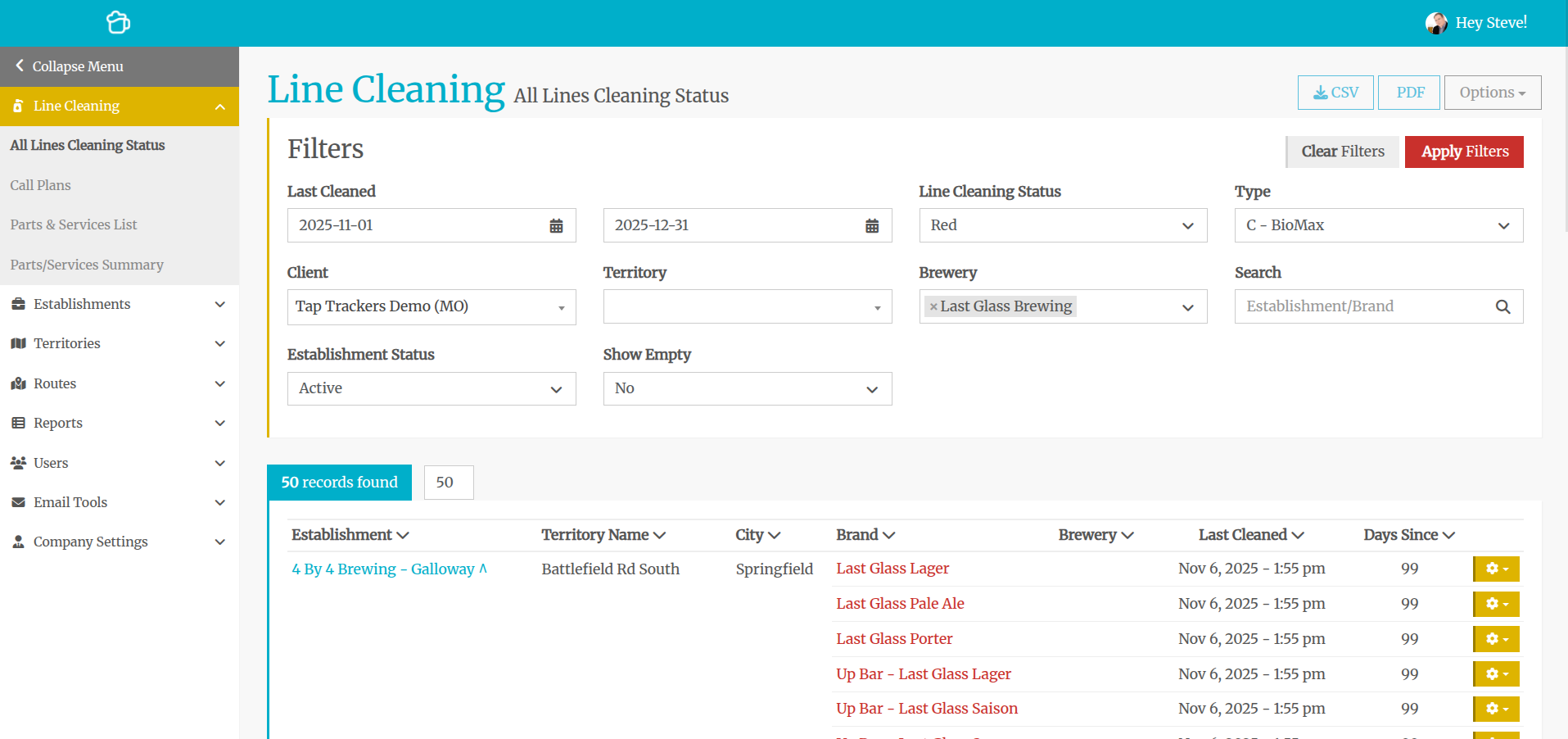The image size is (1568, 739).
Task: Click the Tap Trackers mug logo
Action: click(x=118, y=22)
